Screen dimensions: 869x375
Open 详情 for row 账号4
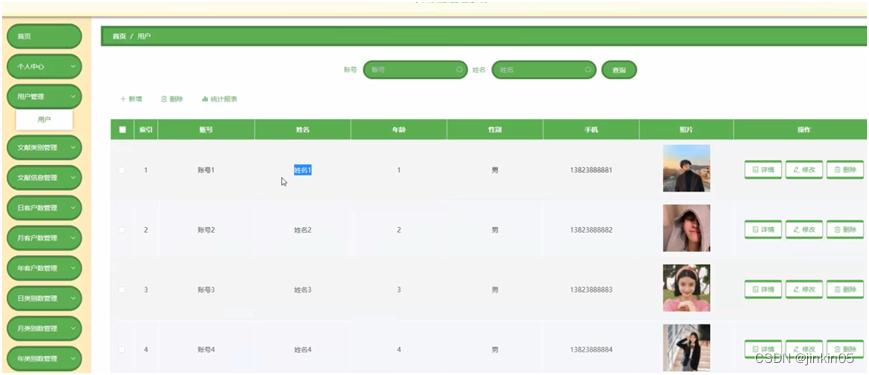(x=763, y=349)
